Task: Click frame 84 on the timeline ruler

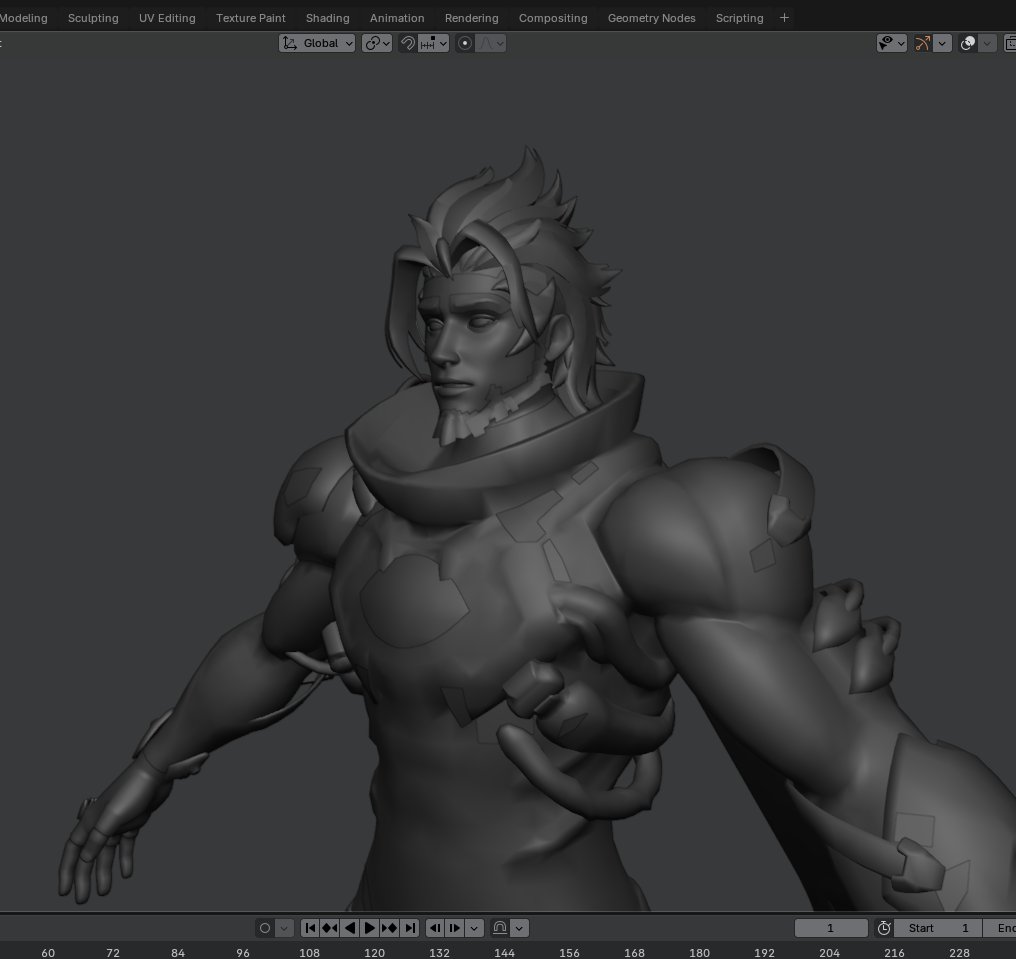Action: [178, 953]
